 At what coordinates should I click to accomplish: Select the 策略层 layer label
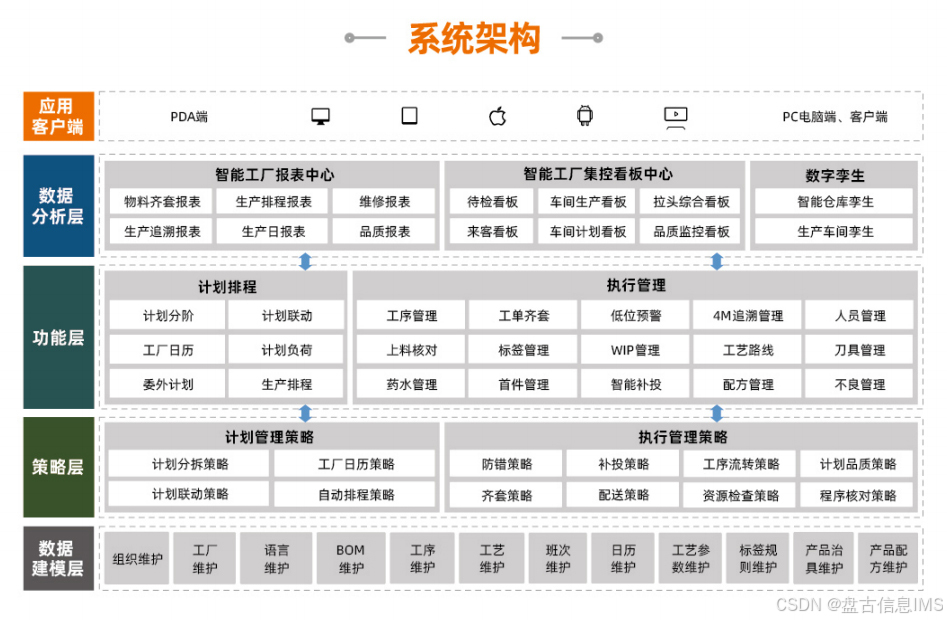pos(59,467)
